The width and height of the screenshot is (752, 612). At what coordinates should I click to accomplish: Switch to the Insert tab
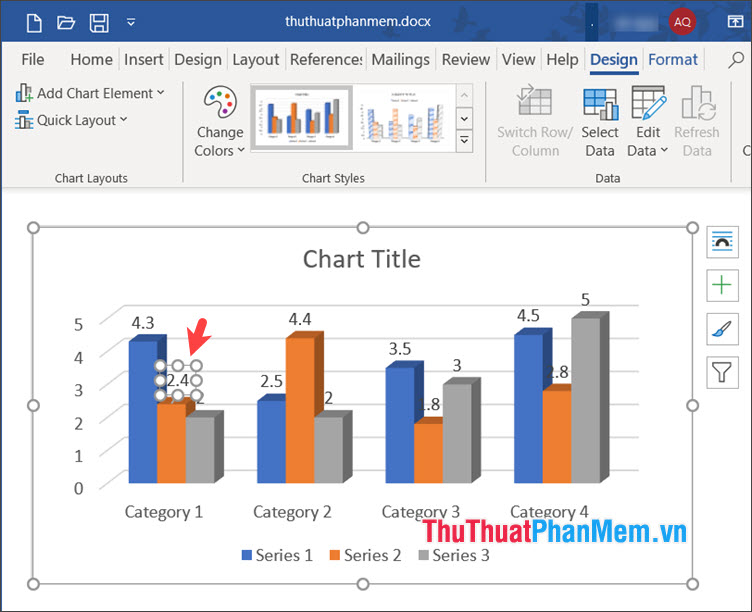pyautogui.click(x=143, y=59)
